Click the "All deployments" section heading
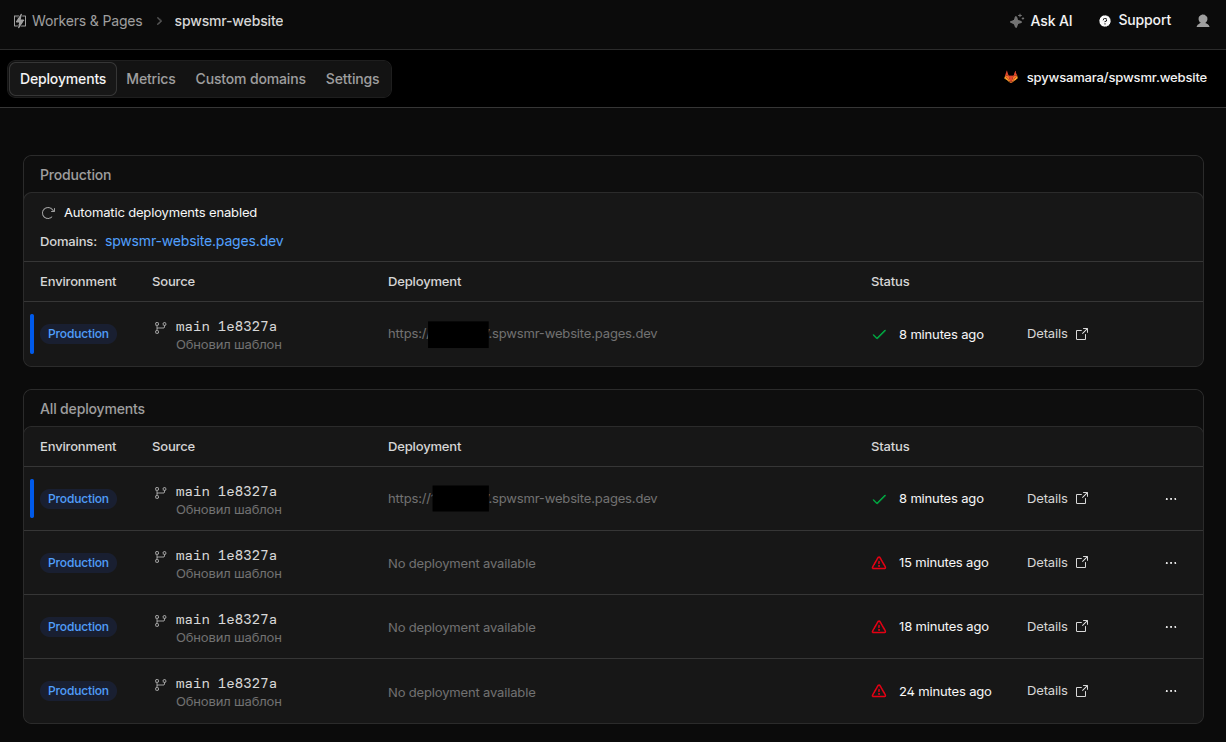The width and height of the screenshot is (1226, 742). click(x=92, y=409)
